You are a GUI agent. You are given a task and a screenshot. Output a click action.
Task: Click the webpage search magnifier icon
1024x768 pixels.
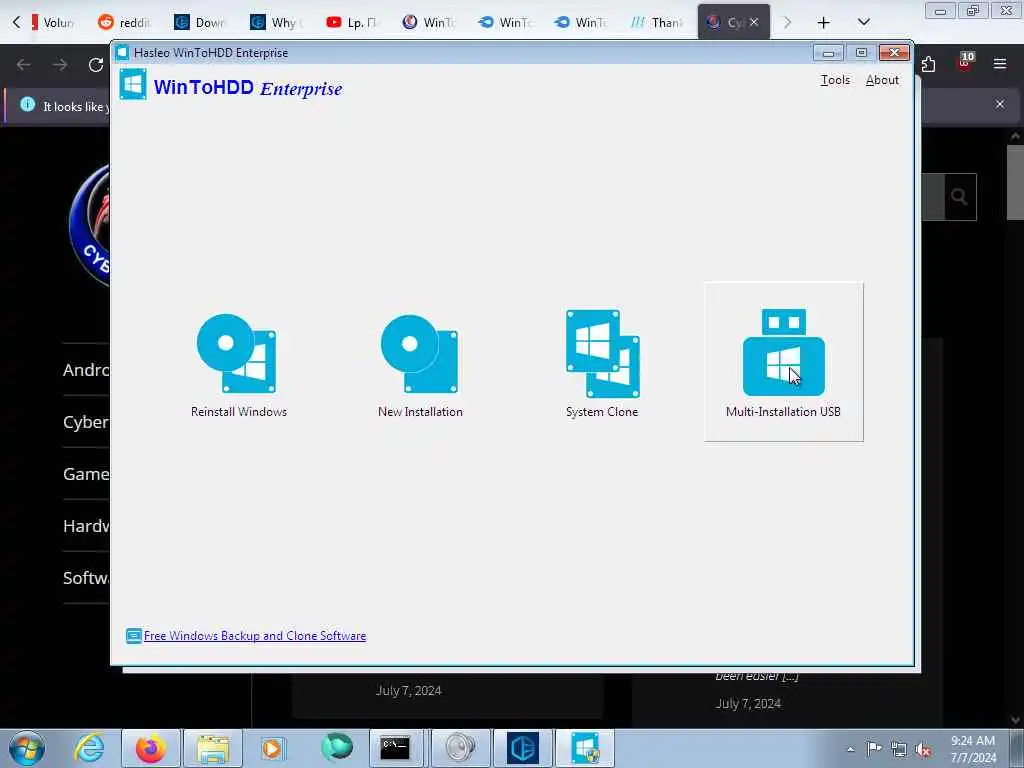tap(959, 197)
